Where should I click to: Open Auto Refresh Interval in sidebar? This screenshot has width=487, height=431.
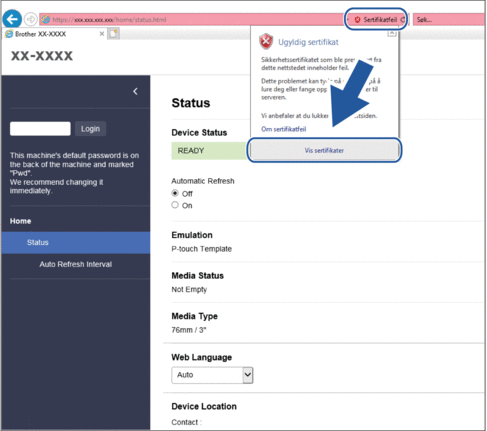coord(76,264)
